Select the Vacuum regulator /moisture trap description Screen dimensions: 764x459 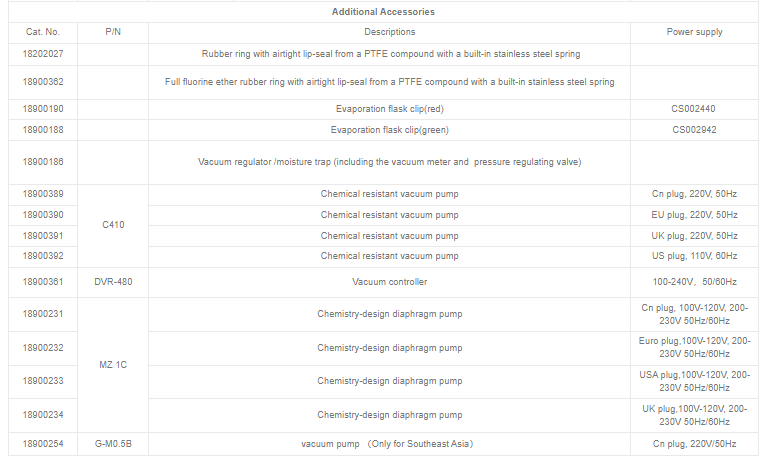coord(389,162)
